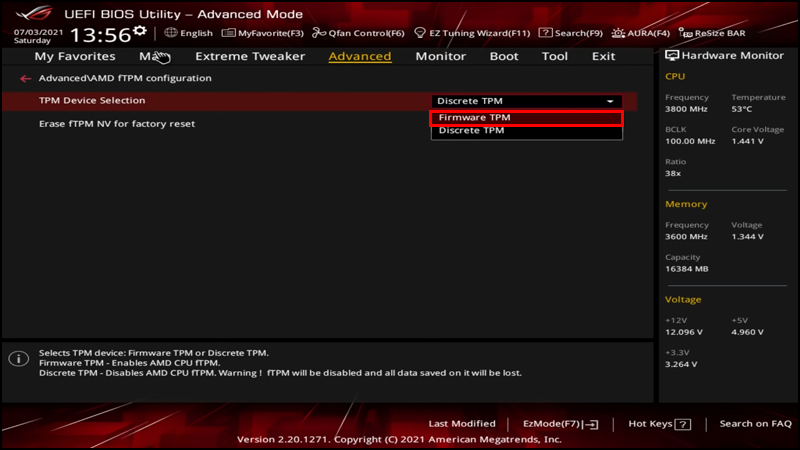Screen dimensions: 800x450
Task: Click Last Modified button
Action: [462, 423]
